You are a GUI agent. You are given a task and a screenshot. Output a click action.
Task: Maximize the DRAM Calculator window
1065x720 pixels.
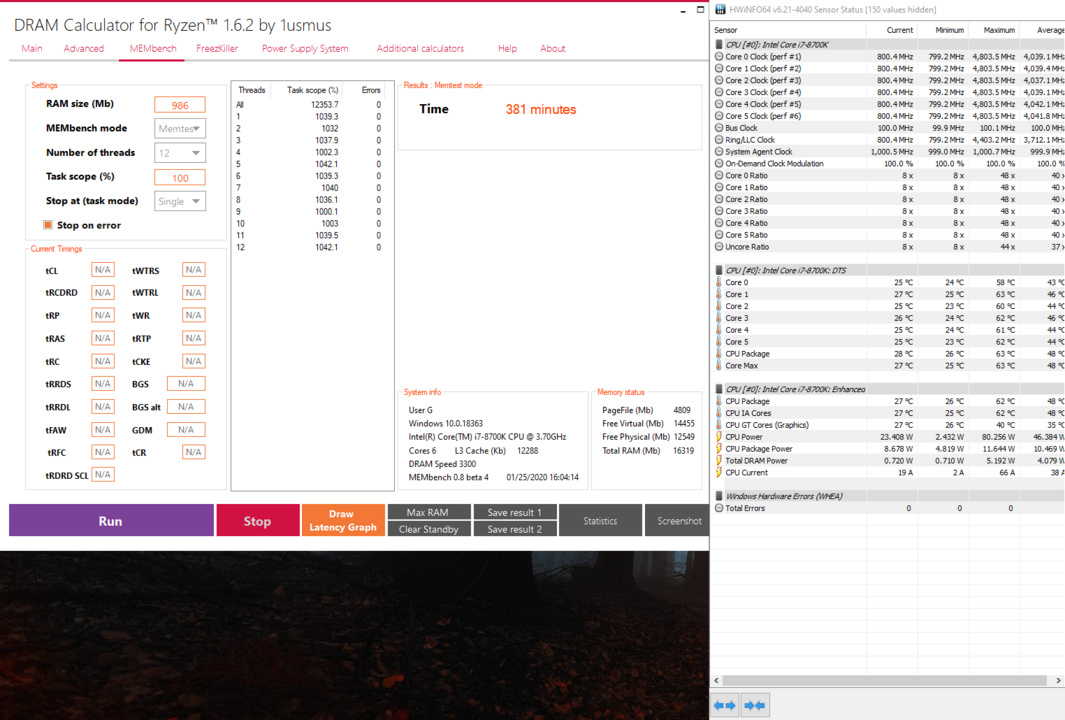point(701,10)
